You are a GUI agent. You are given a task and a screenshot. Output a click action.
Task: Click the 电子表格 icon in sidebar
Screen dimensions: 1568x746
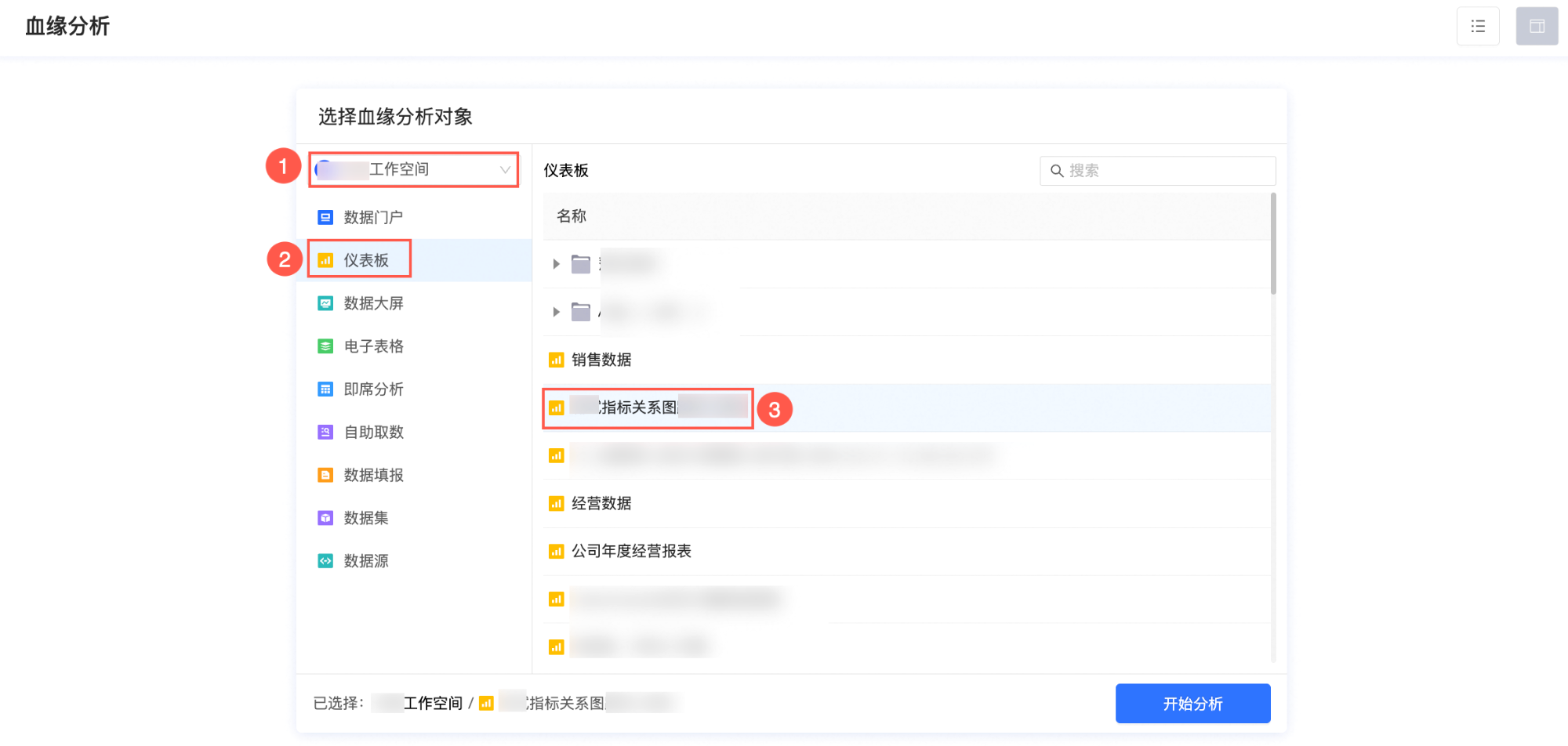click(x=325, y=346)
